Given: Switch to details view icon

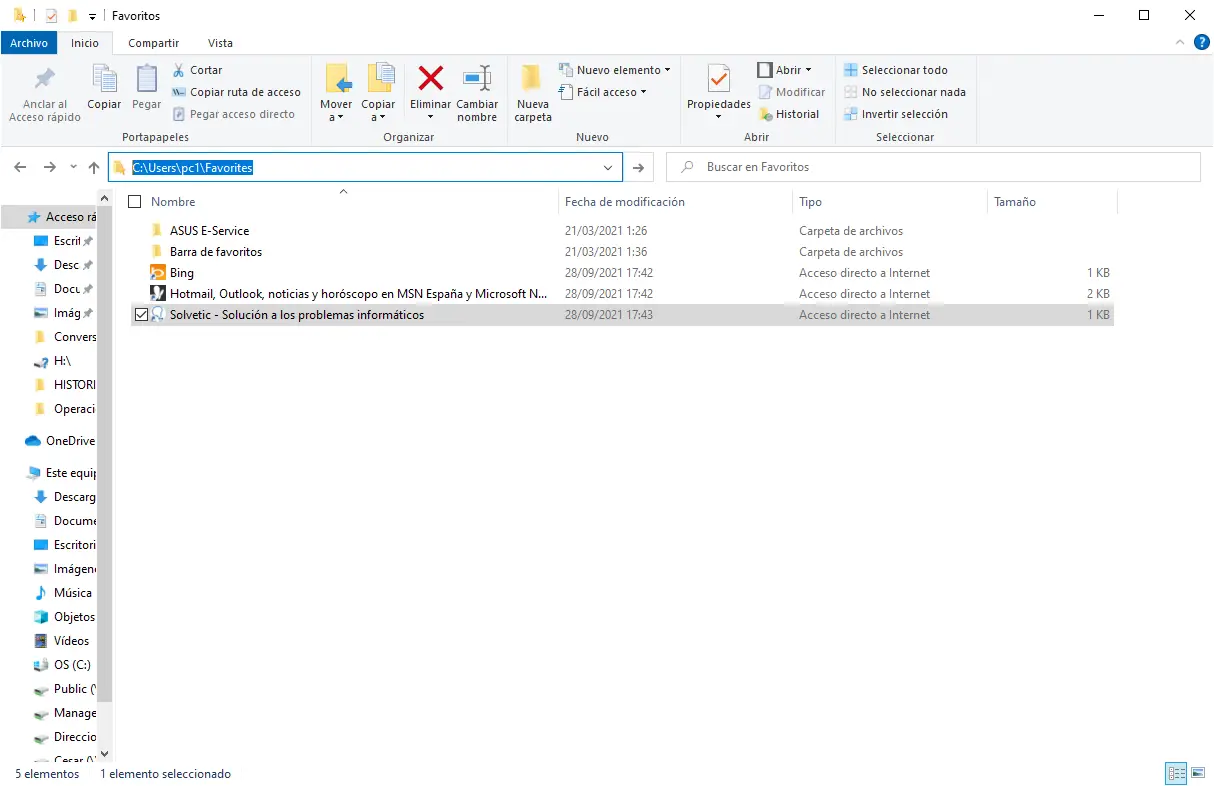Looking at the screenshot, I should click(x=1176, y=774).
